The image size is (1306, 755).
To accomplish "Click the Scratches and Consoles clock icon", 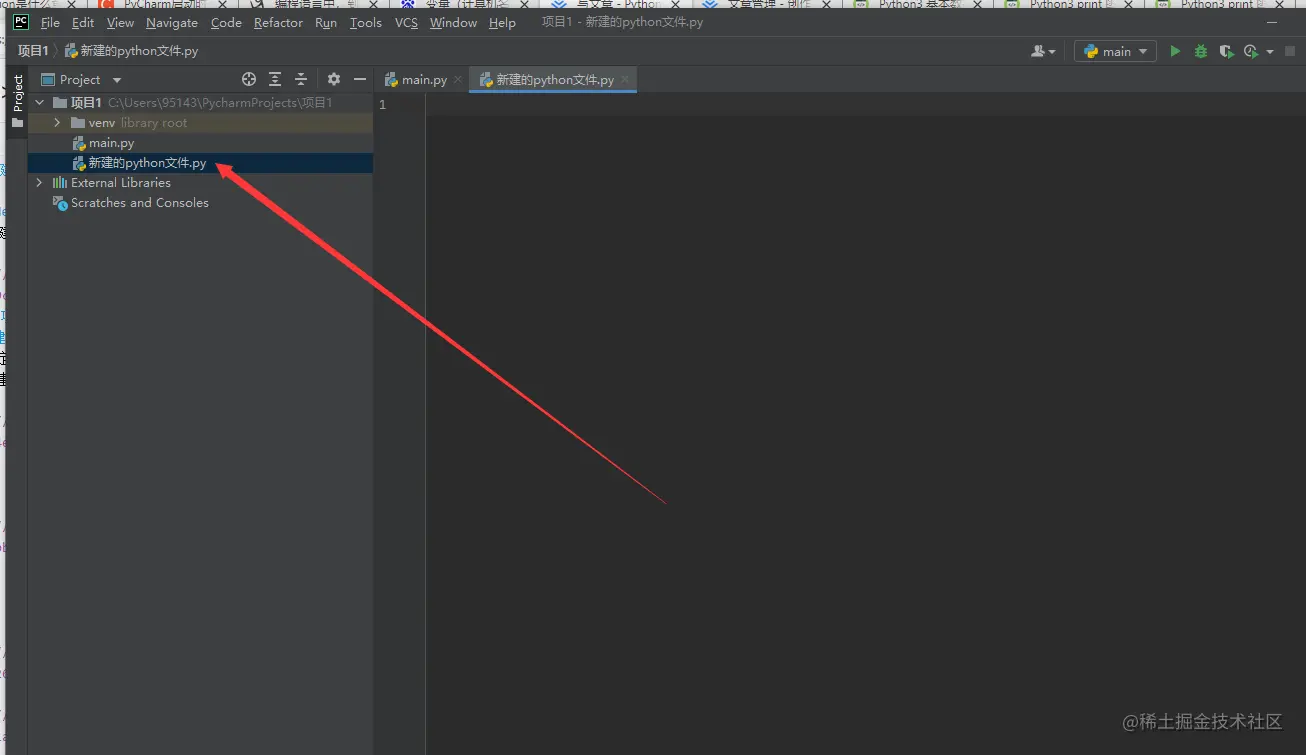I will (x=60, y=203).
